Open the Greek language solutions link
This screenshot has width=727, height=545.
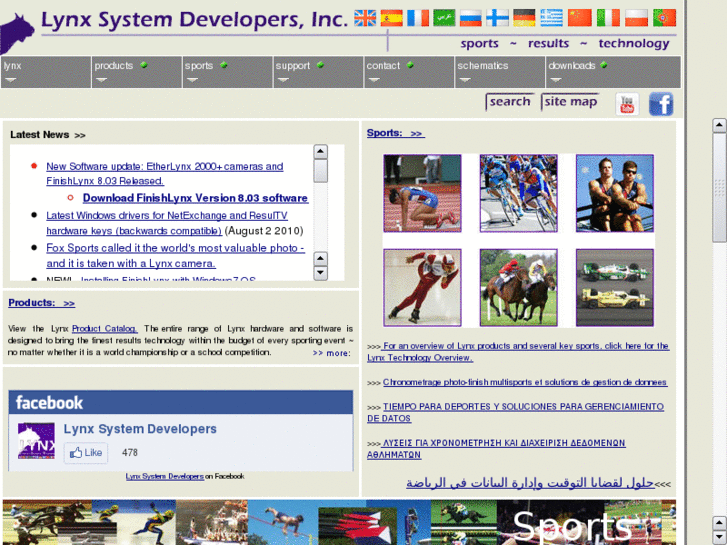coord(496,449)
